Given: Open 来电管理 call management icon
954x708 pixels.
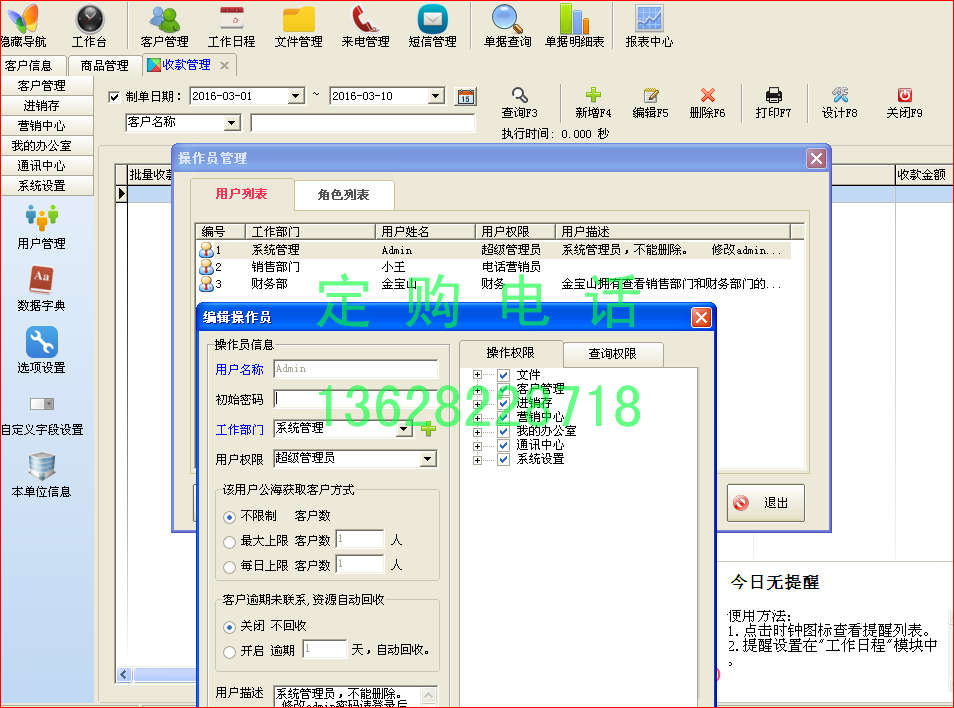Looking at the screenshot, I should (367, 25).
